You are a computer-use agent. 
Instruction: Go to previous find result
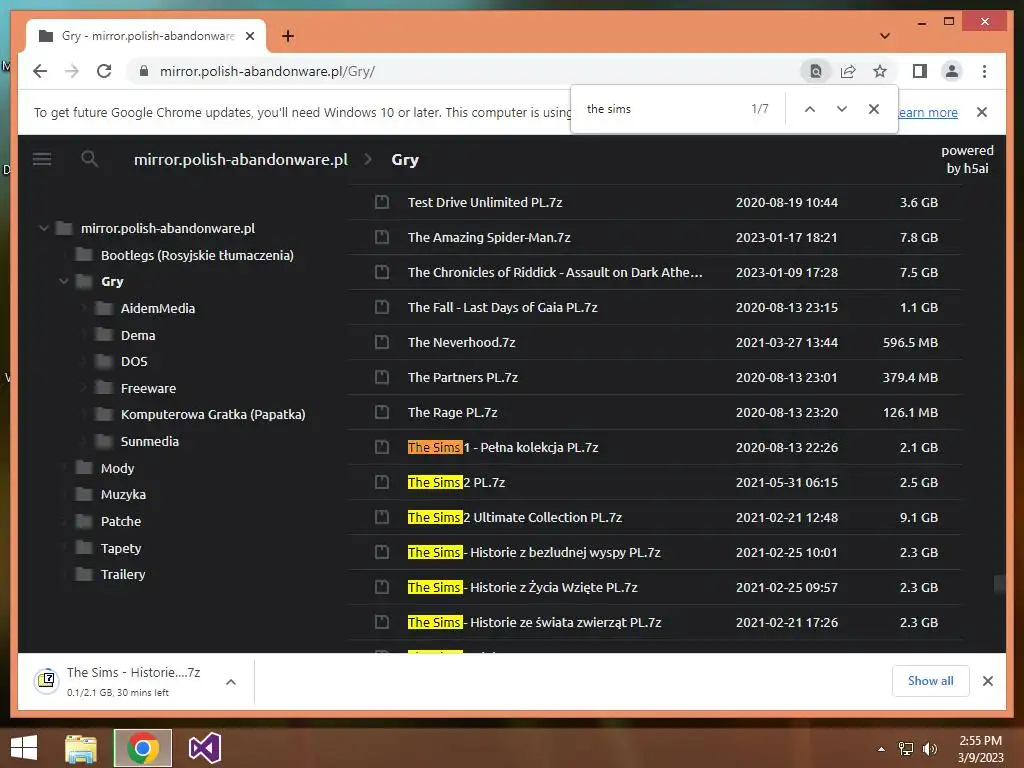(x=810, y=109)
